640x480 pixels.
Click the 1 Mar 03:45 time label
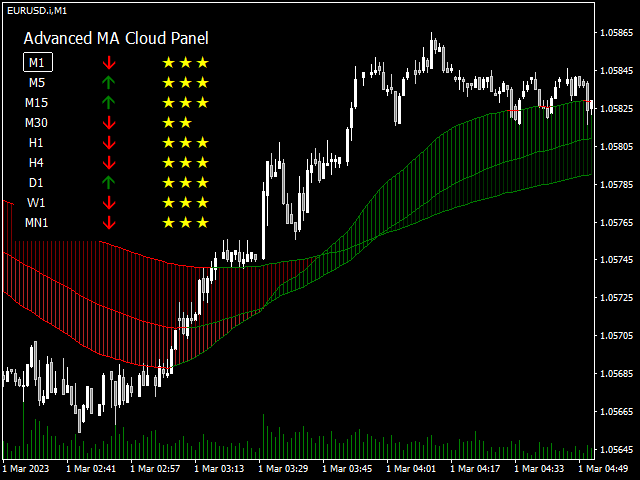coord(347,469)
